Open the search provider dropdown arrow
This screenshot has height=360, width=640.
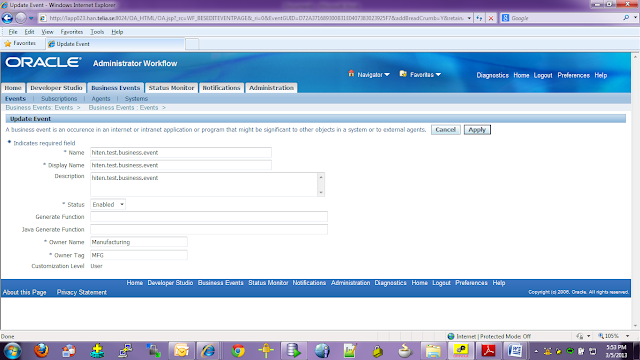coord(635,18)
